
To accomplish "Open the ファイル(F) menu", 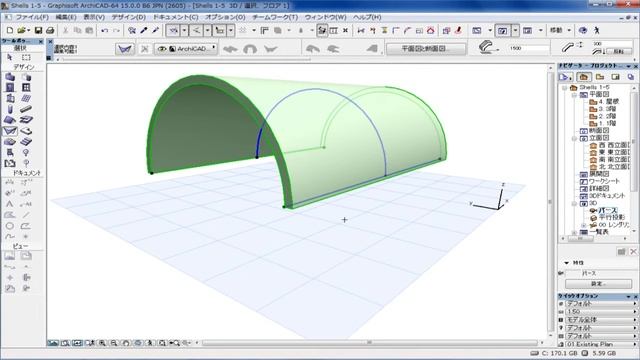I will click(32, 18).
